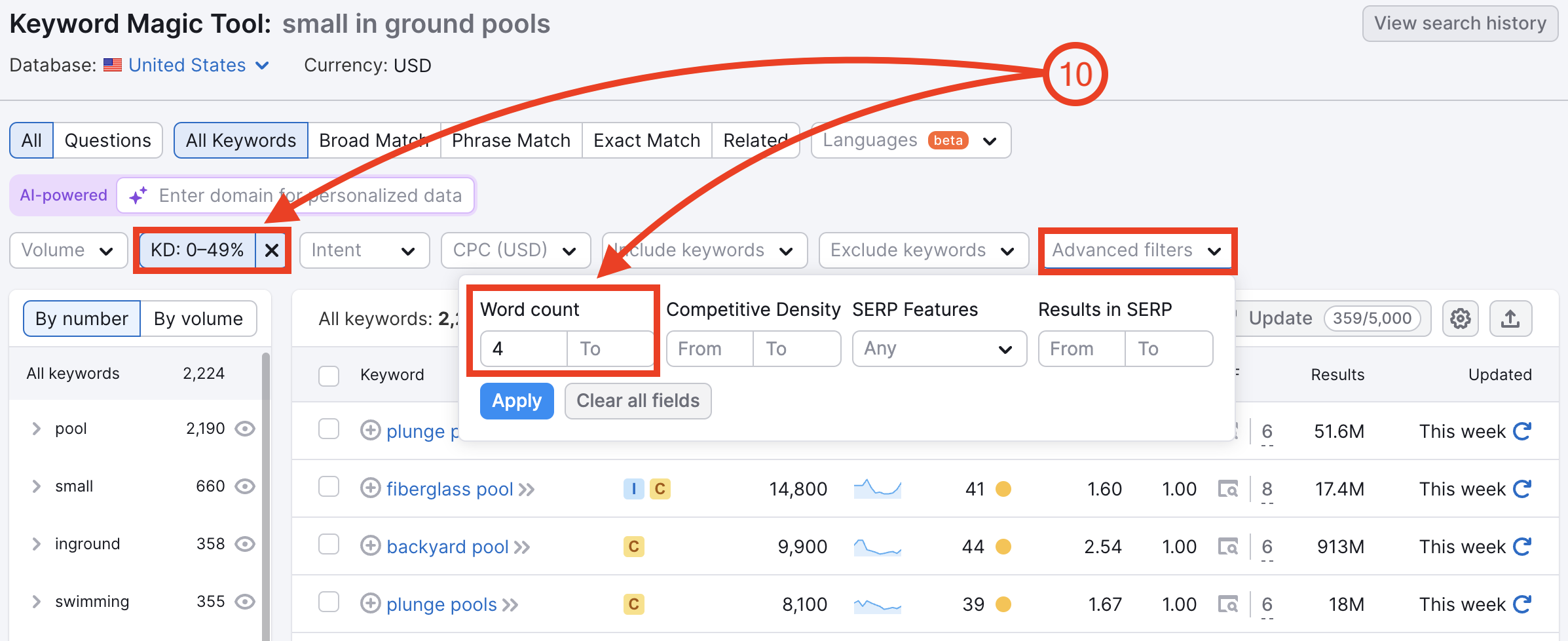Collapse the Advanced filters dropdown

[x=1137, y=250]
